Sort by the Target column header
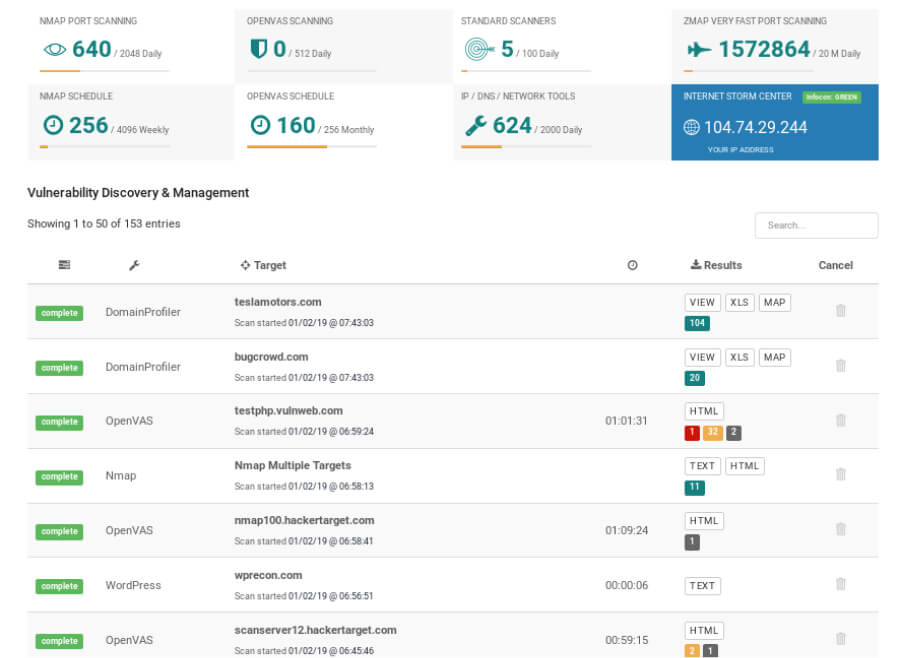This screenshot has width=900, height=658. (264, 265)
